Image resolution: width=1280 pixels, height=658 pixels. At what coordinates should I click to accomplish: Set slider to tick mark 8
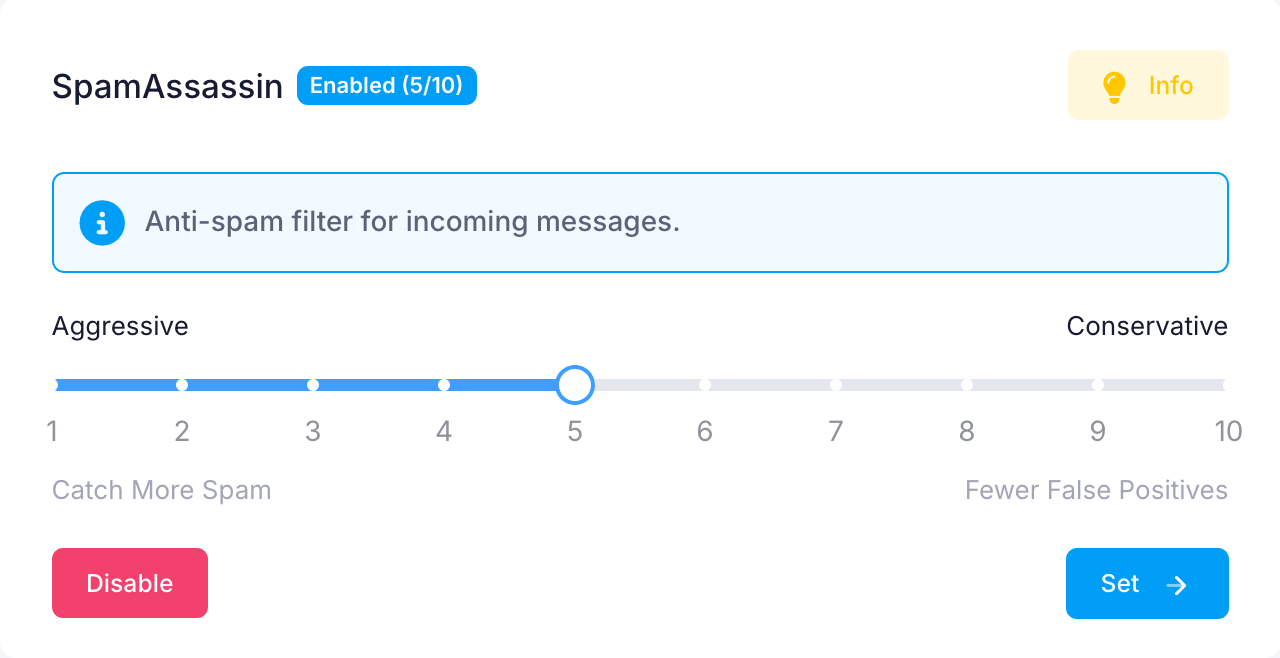pos(967,385)
